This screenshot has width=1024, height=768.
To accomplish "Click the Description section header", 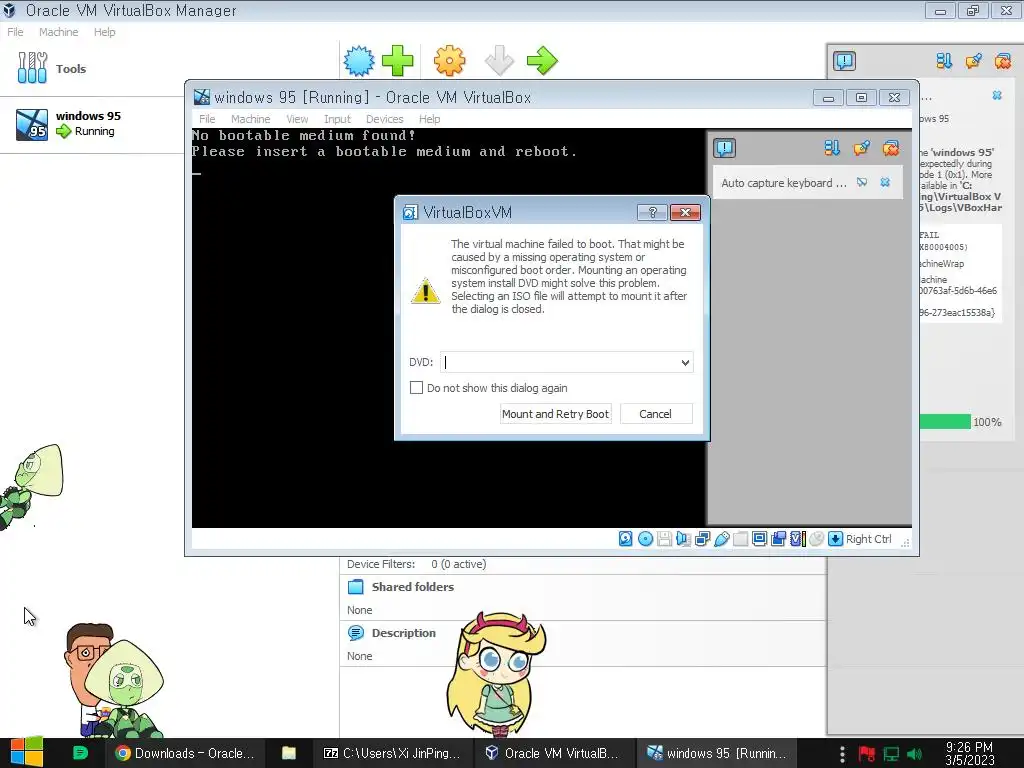I will pos(403,633).
